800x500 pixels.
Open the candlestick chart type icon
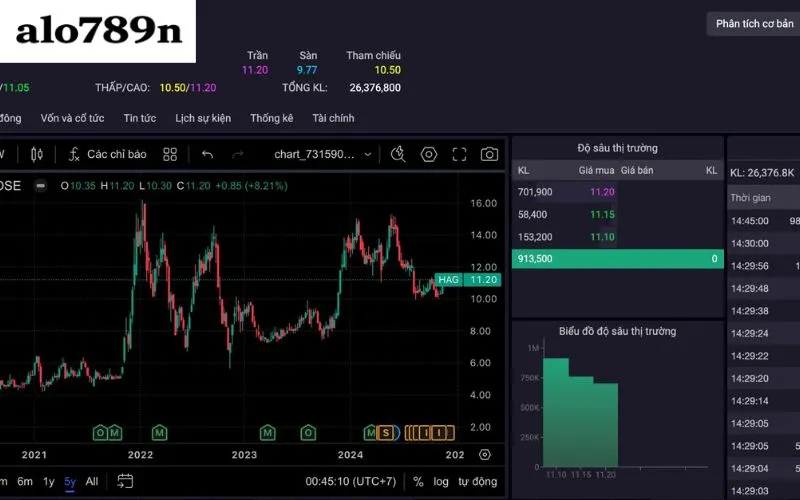[x=37, y=154]
